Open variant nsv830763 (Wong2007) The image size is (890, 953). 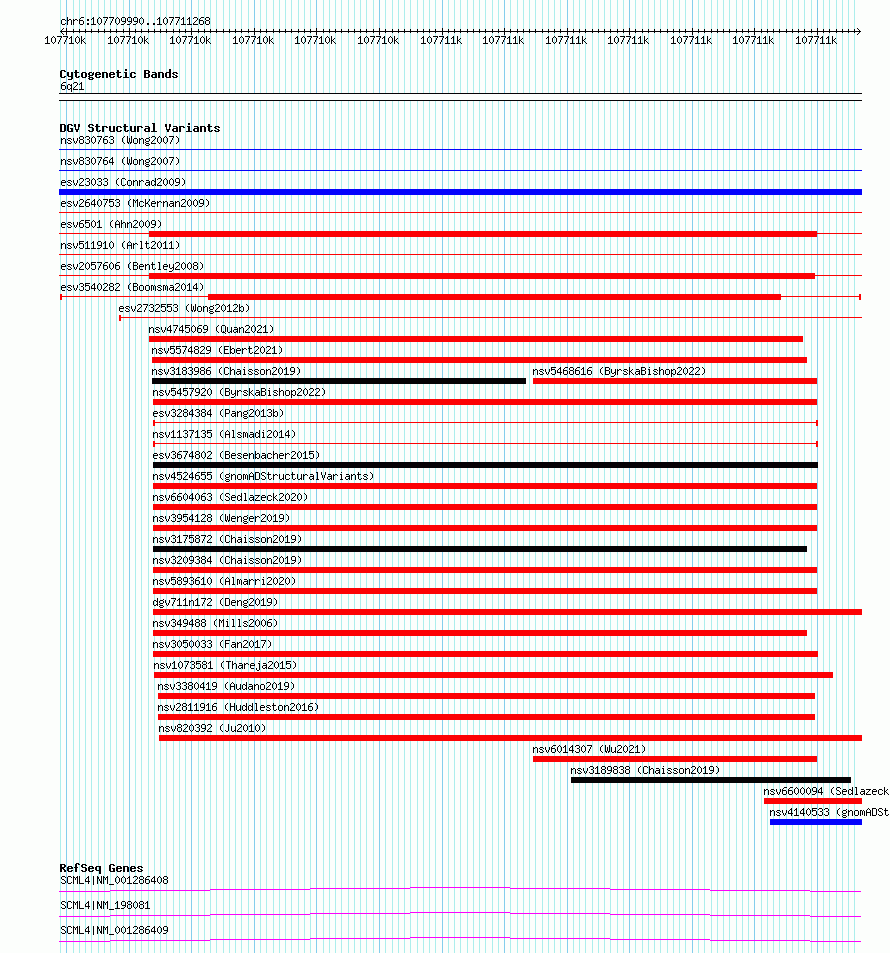(x=120, y=140)
